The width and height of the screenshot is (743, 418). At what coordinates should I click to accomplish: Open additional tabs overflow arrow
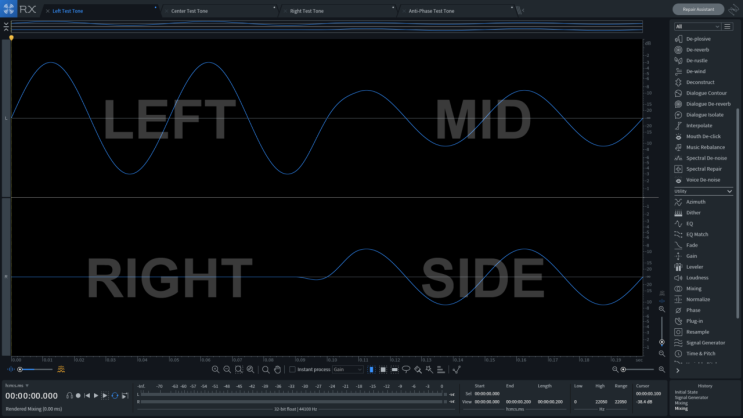tap(520, 10)
